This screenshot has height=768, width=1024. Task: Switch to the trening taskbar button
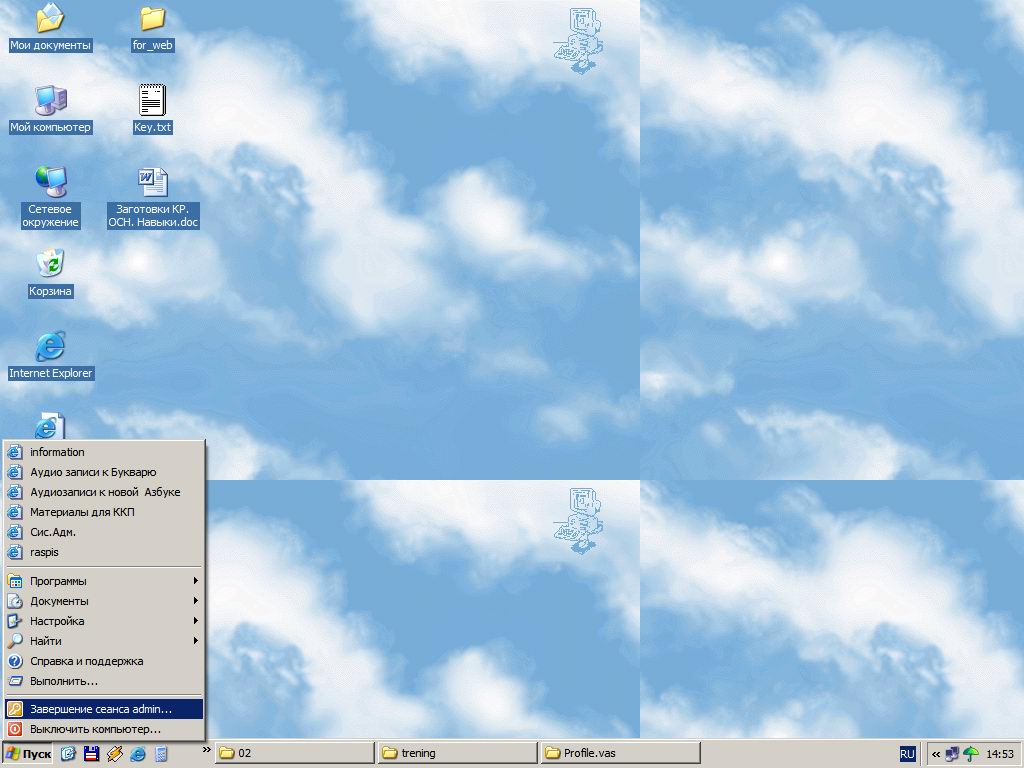tap(457, 753)
